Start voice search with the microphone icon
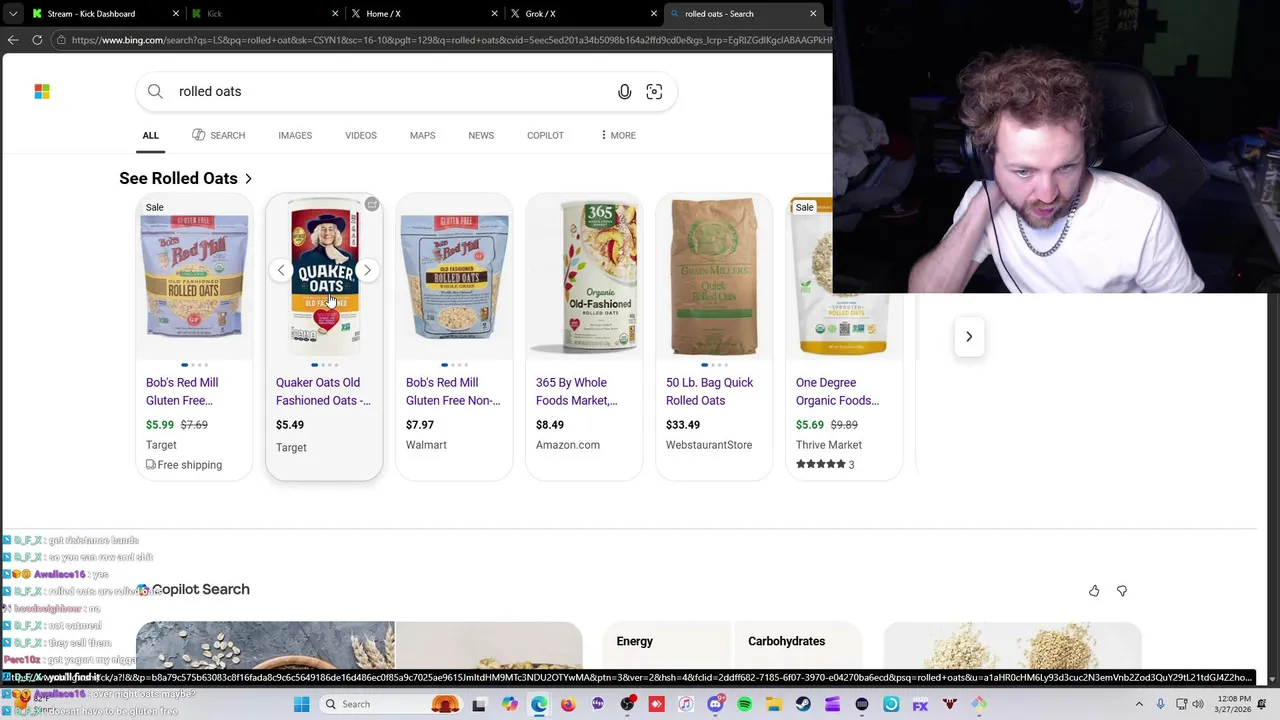Screen dimensions: 1280x720 tap(624, 92)
